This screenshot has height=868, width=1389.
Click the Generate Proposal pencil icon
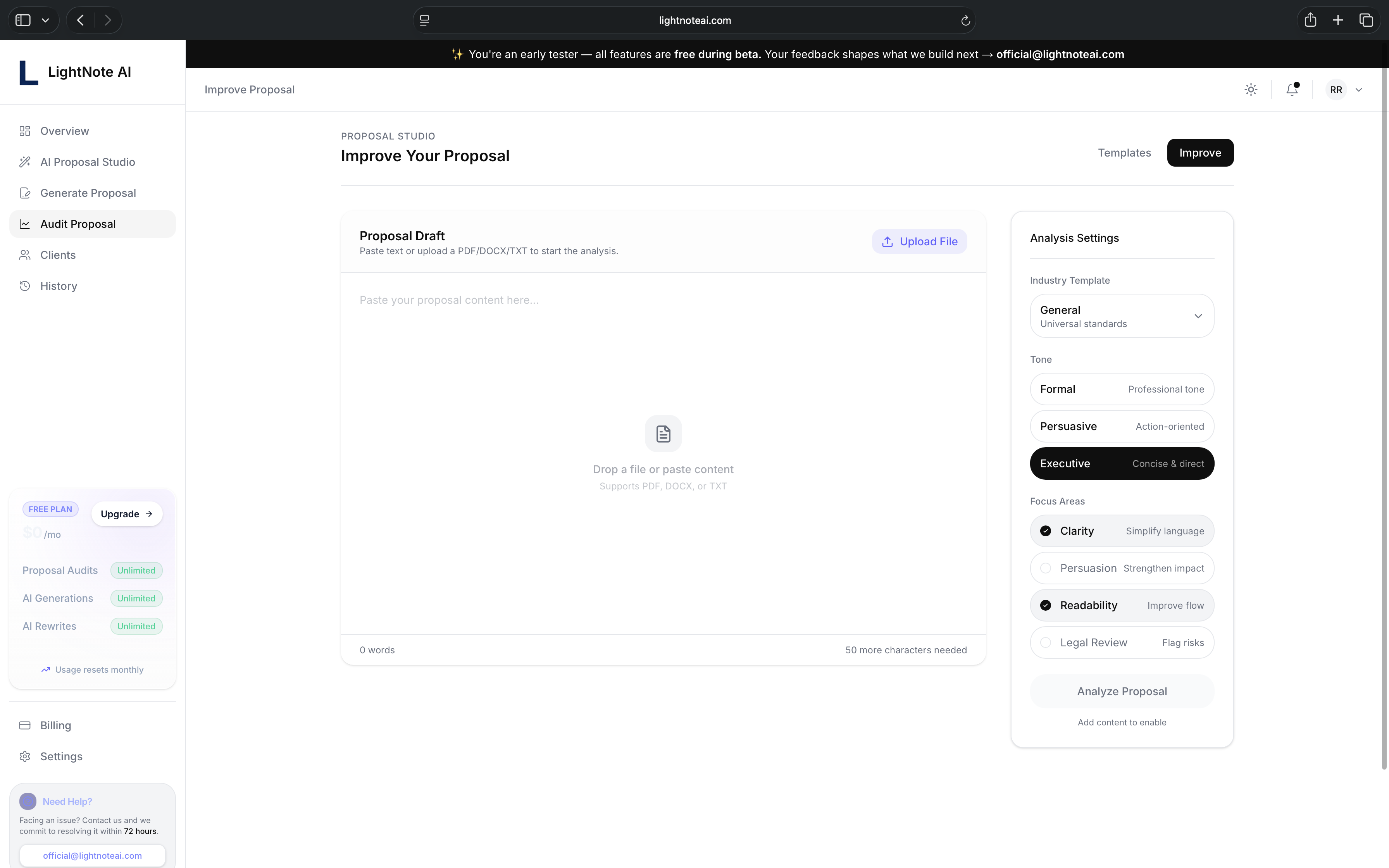coord(25,193)
